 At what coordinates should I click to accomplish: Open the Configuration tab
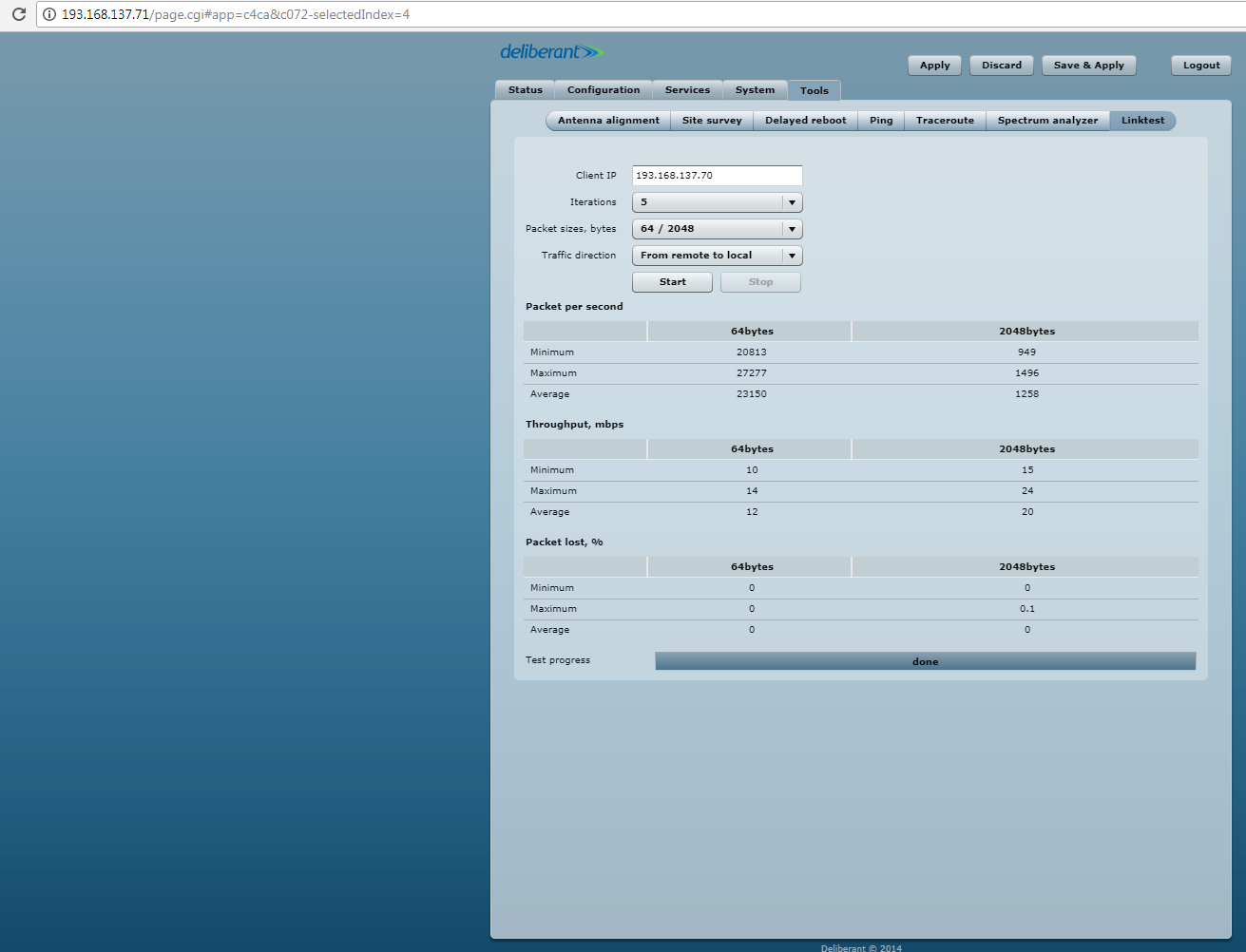pos(603,90)
